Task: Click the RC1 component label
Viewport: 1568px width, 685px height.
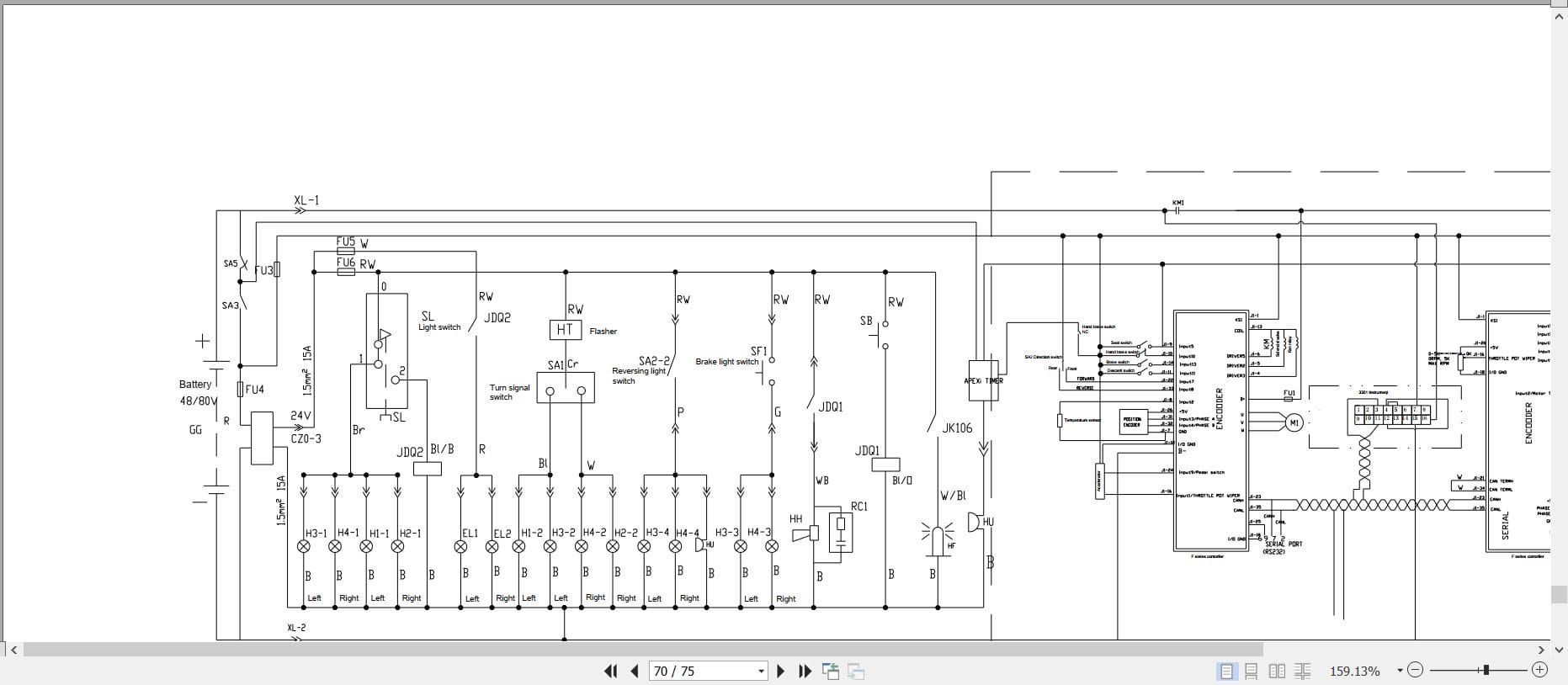Action: [858, 507]
